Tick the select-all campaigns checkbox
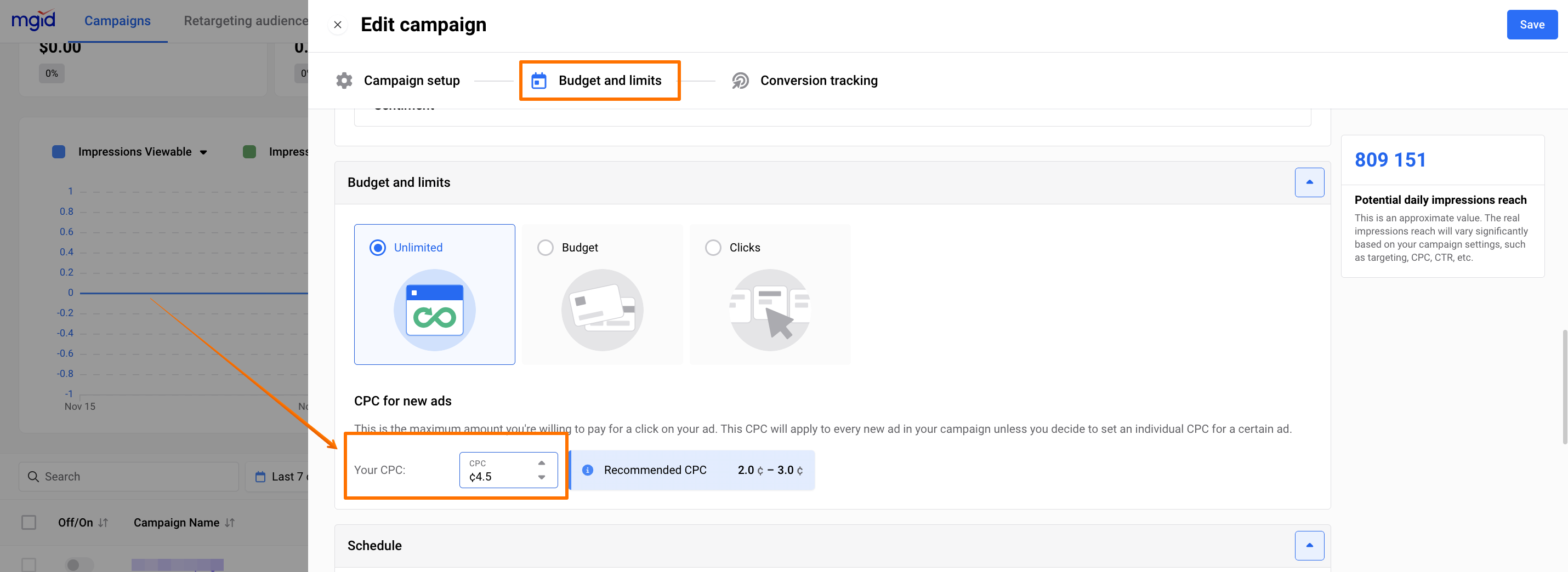Viewport: 1568px width, 572px height. pyautogui.click(x=29, y=523)
